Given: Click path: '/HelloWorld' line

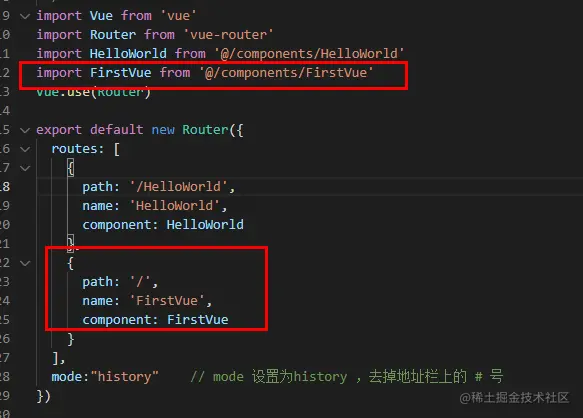Looking at the screenshot, I should pos(158,187).
